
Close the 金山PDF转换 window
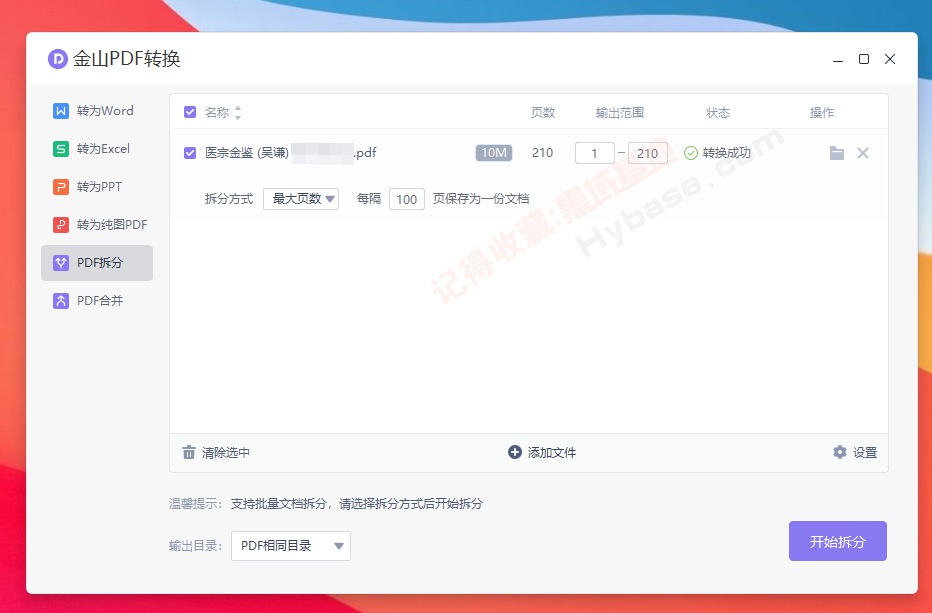[890, 59]
